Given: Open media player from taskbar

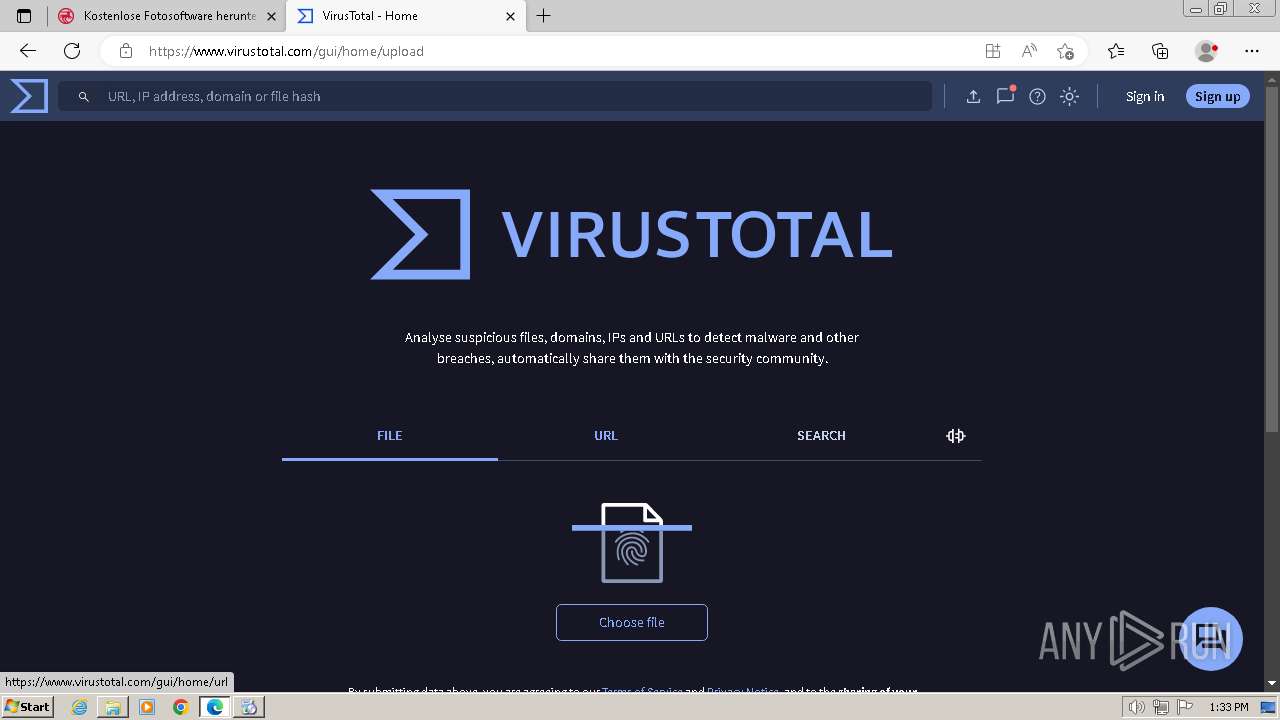Looking at the screenshot, I should coord(147,707).
